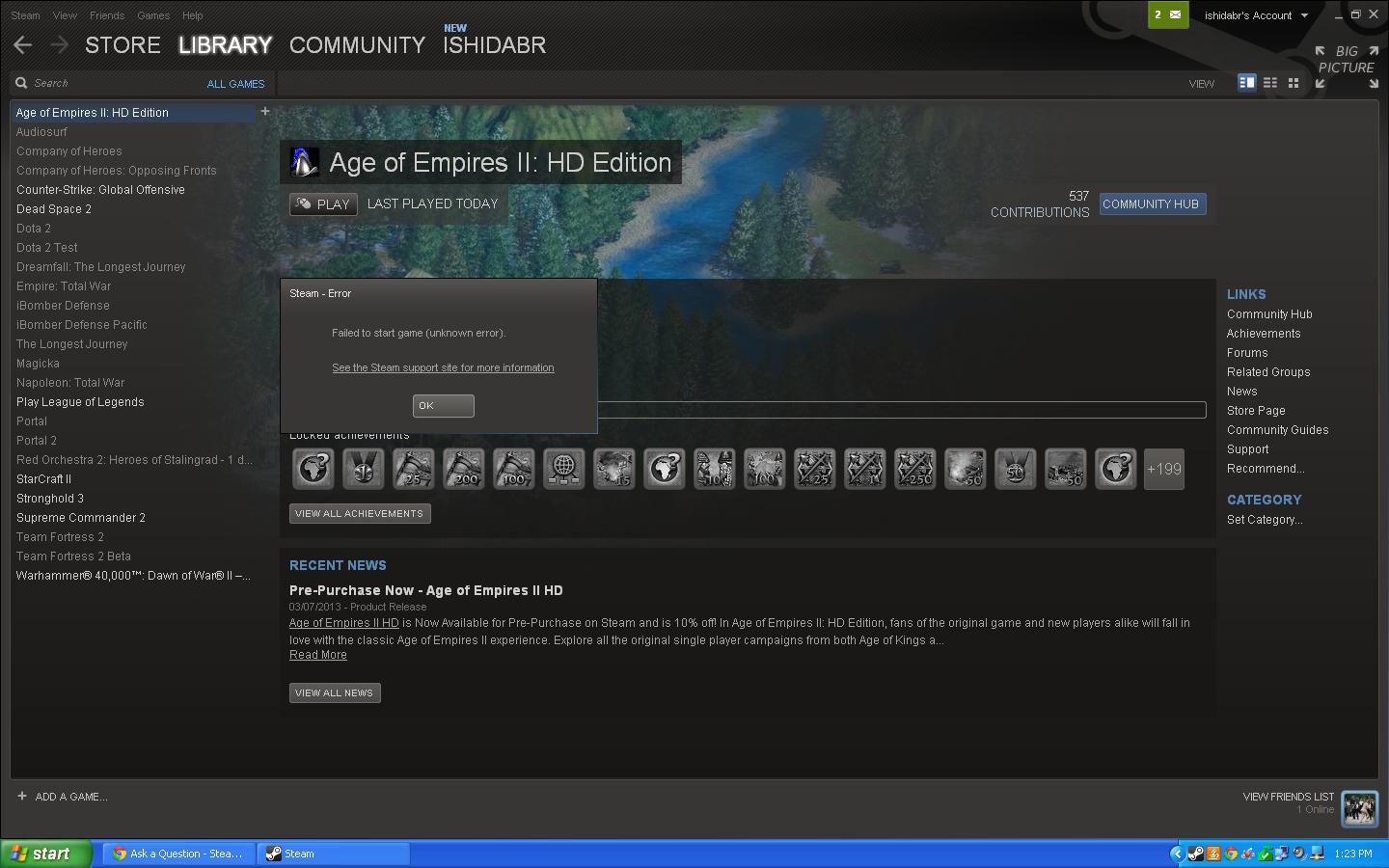
Task: Show the +199 more achievements
Action: pyautogui.click(x=1164, y=470)
